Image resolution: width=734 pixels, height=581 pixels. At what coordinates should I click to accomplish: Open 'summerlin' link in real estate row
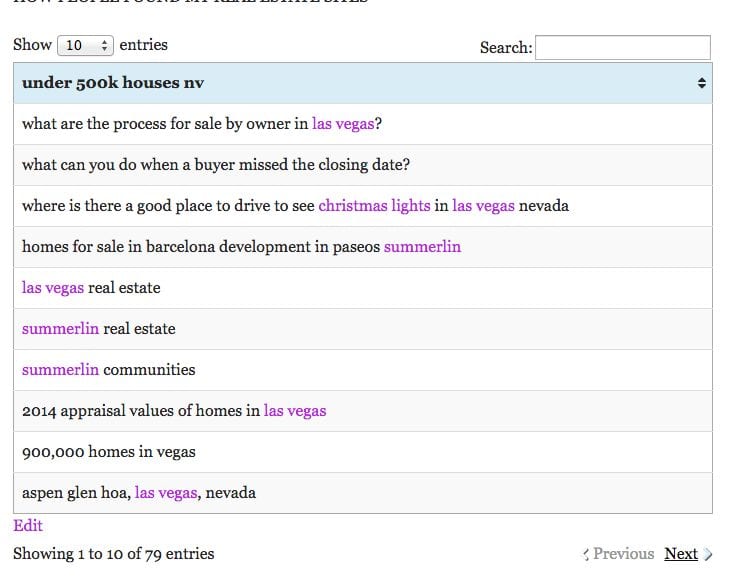coord(60,329)
